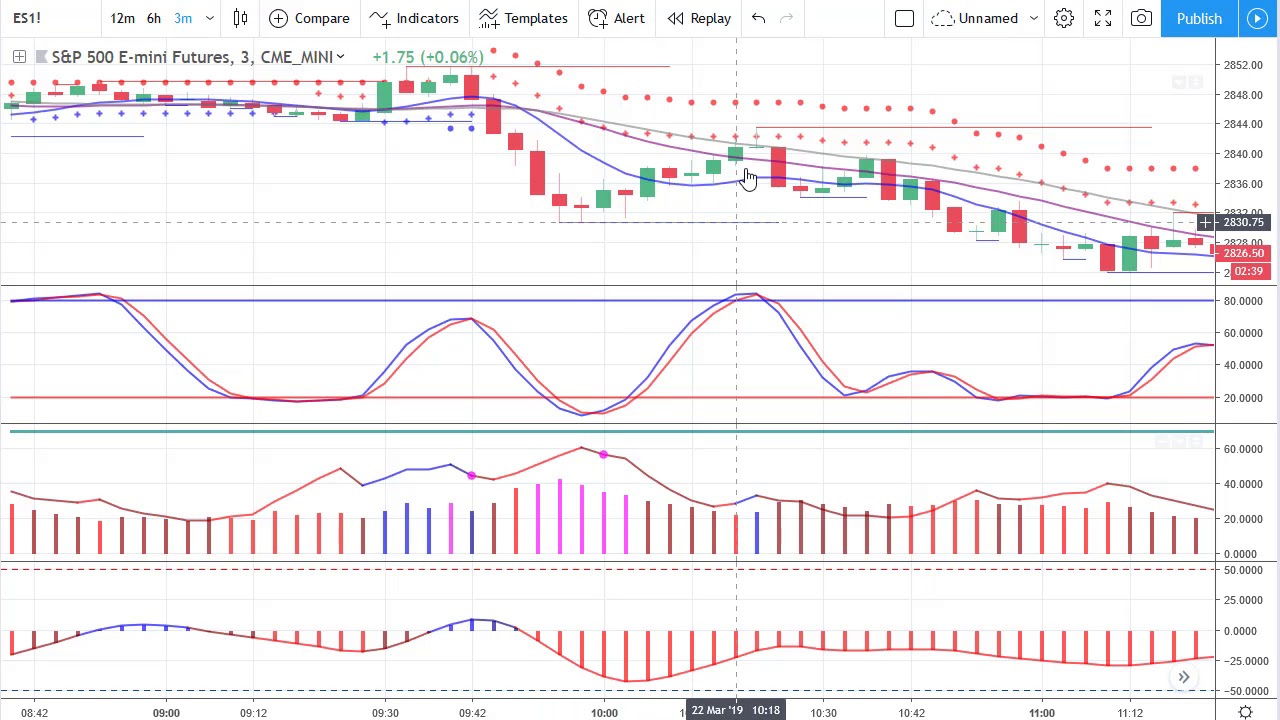Open chart settings gear
Image resolution: width=1280 pixels, height=720 pixels.
tap(1064, 18)
